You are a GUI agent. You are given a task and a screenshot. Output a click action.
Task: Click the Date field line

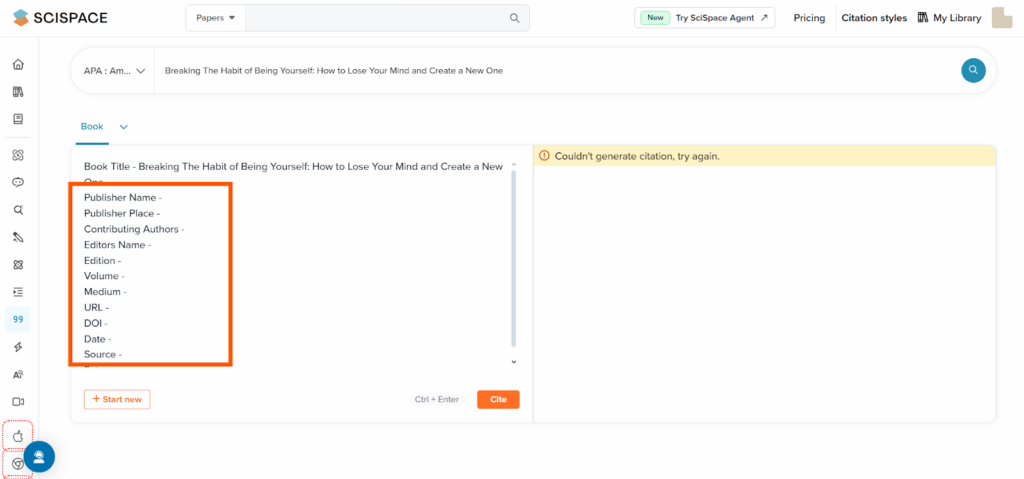pos(98,339)
